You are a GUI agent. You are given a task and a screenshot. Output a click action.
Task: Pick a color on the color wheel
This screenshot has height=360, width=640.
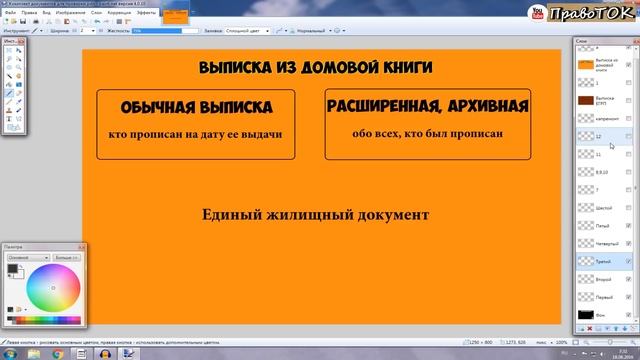click(x=53, y=288)
